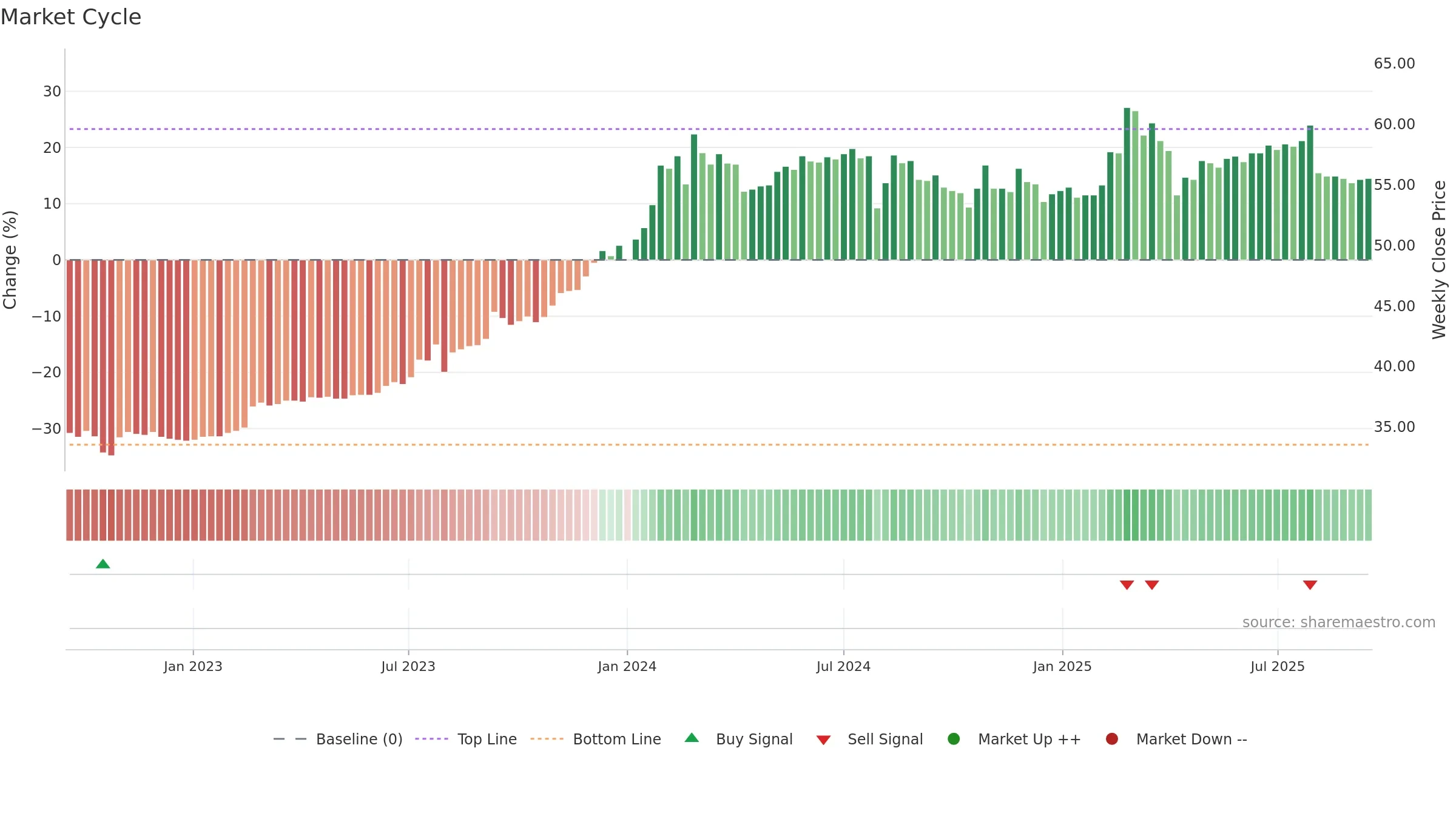Click the Change (%) axis title

(10, 260)
